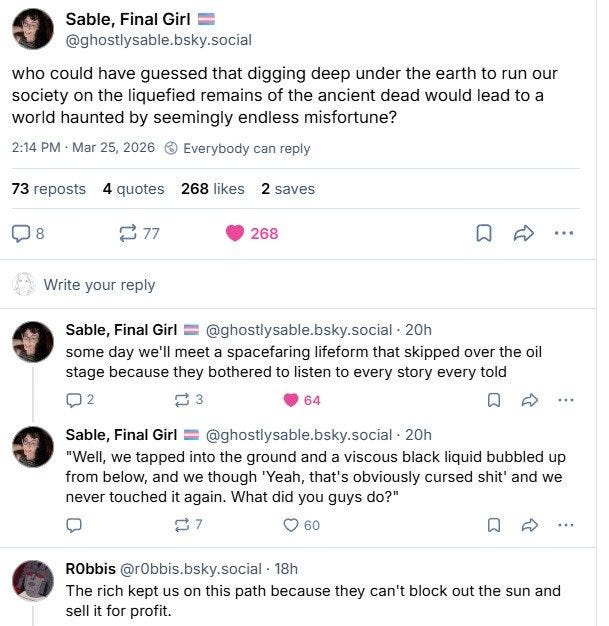Open options menu on viscous black liquid reply

[x=565, y=525]
